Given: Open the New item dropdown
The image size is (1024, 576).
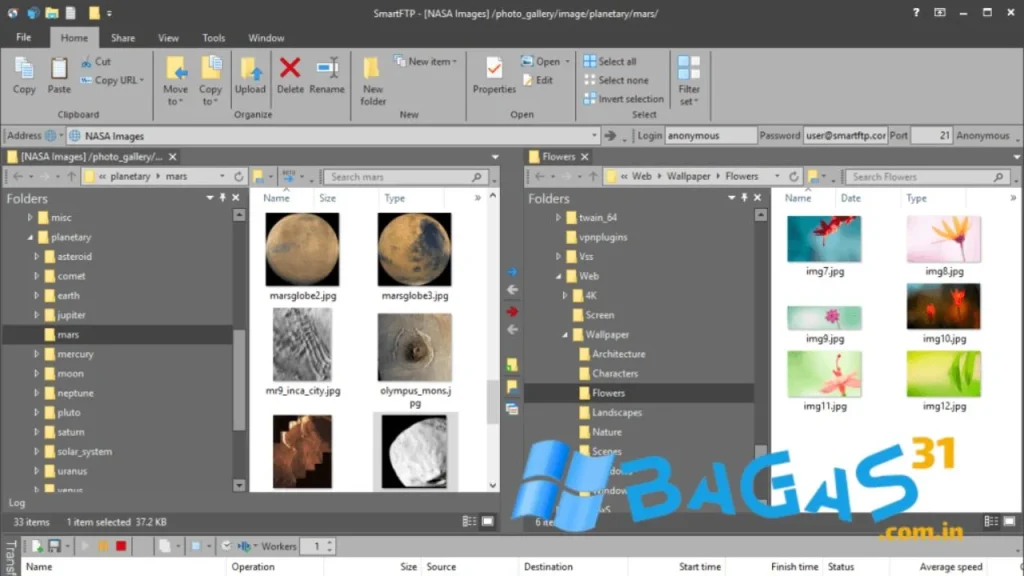Looking at the screenshot, I should [432, 61].
